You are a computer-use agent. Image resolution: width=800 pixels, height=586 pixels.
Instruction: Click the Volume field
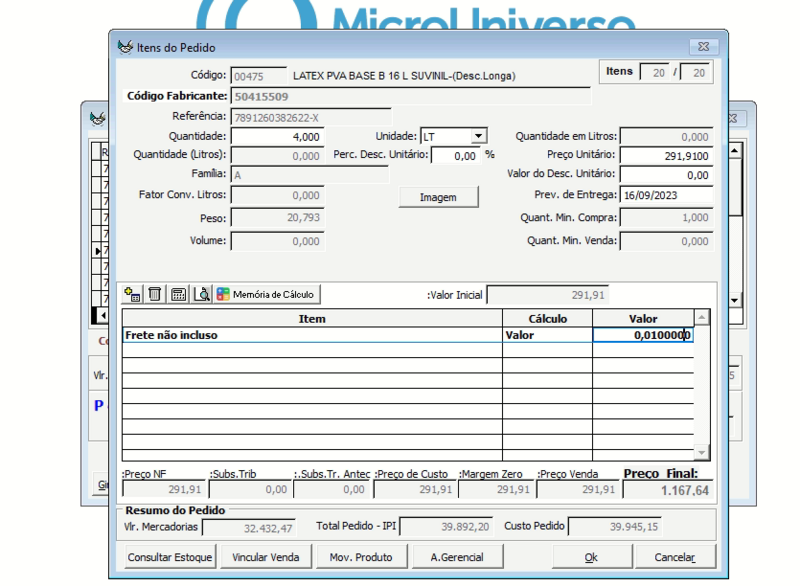[277, 241]
